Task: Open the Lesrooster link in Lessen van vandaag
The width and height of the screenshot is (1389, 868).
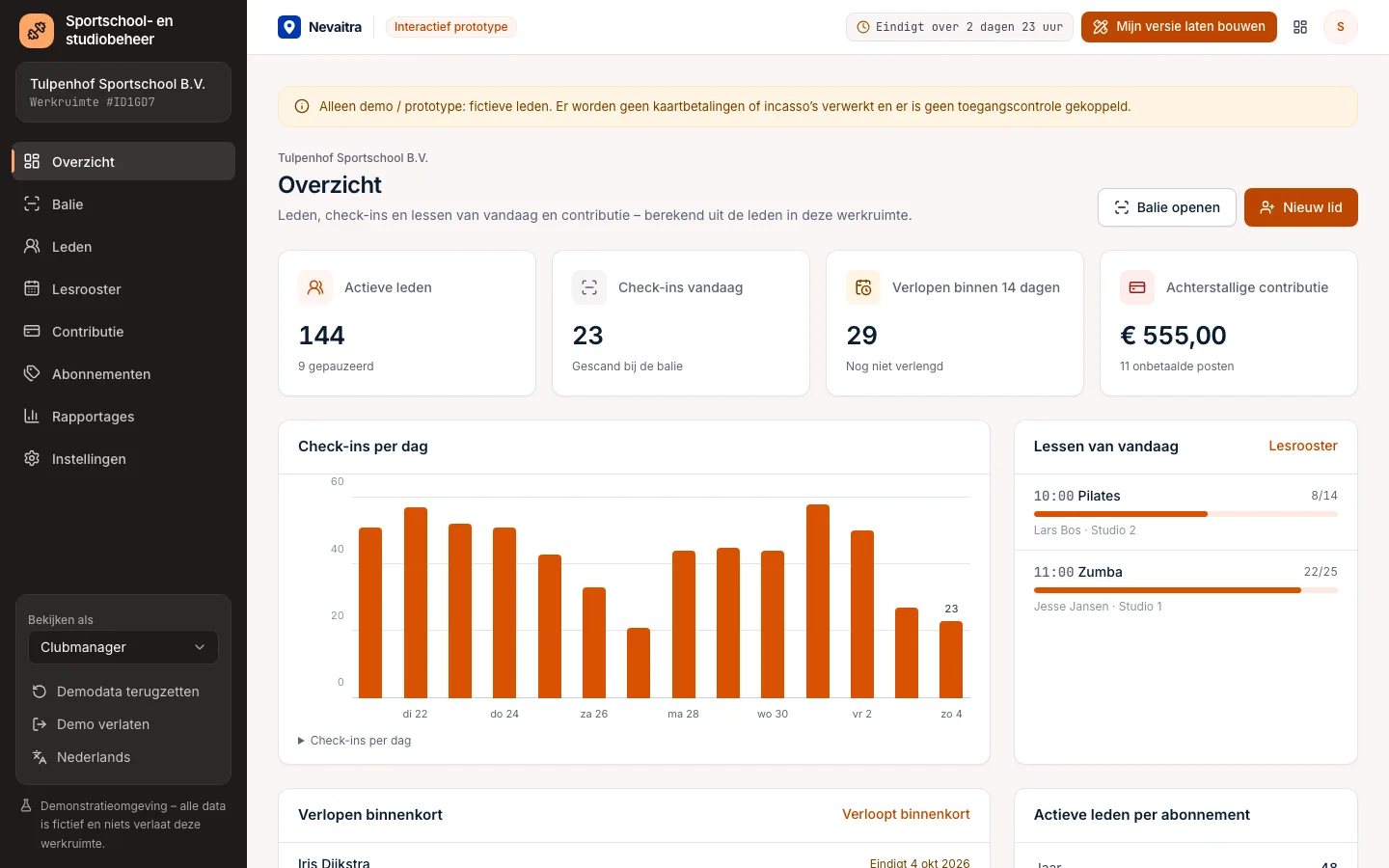Action: 1302,446
